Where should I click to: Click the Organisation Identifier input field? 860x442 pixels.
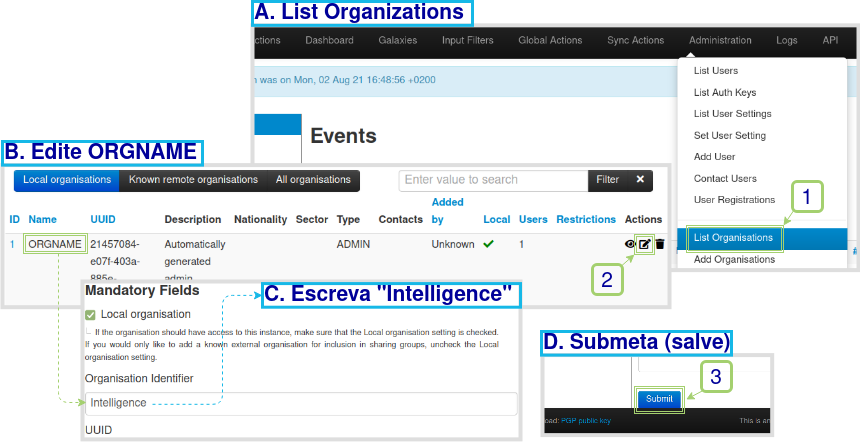coord(300,403)
